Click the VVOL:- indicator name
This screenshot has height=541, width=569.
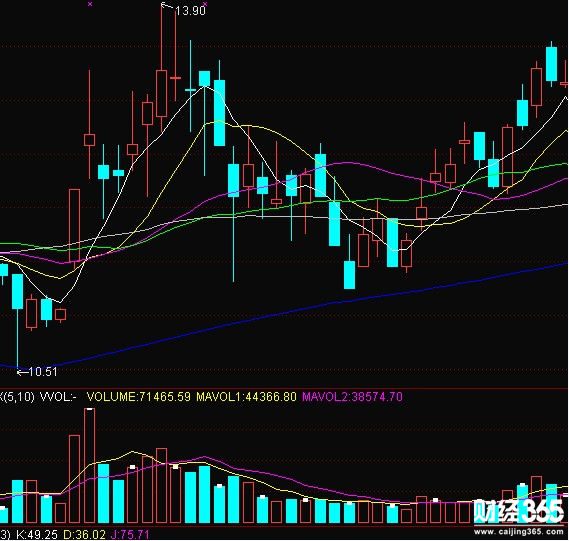(58, 397)
